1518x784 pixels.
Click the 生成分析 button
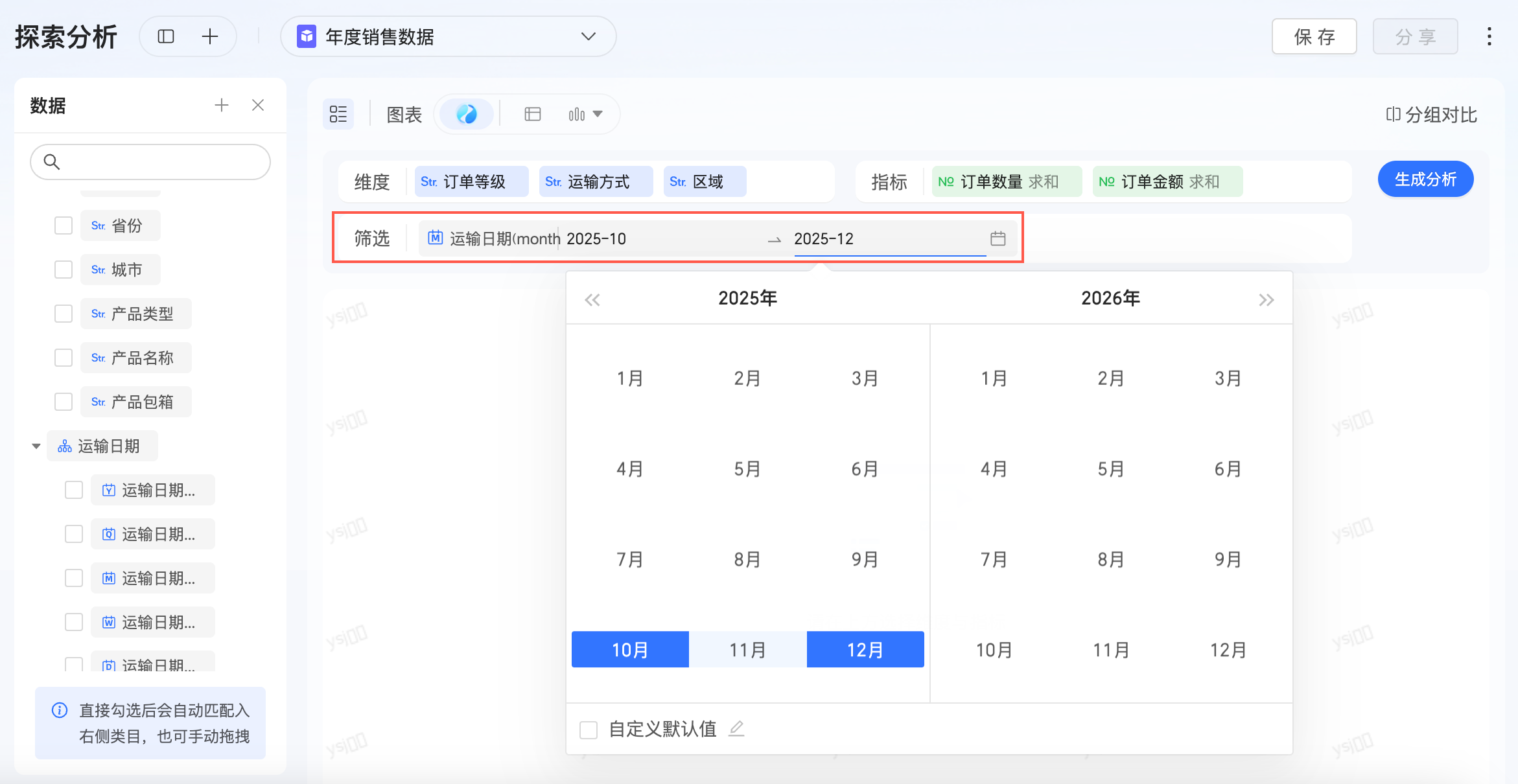(x=1425, y=179)
